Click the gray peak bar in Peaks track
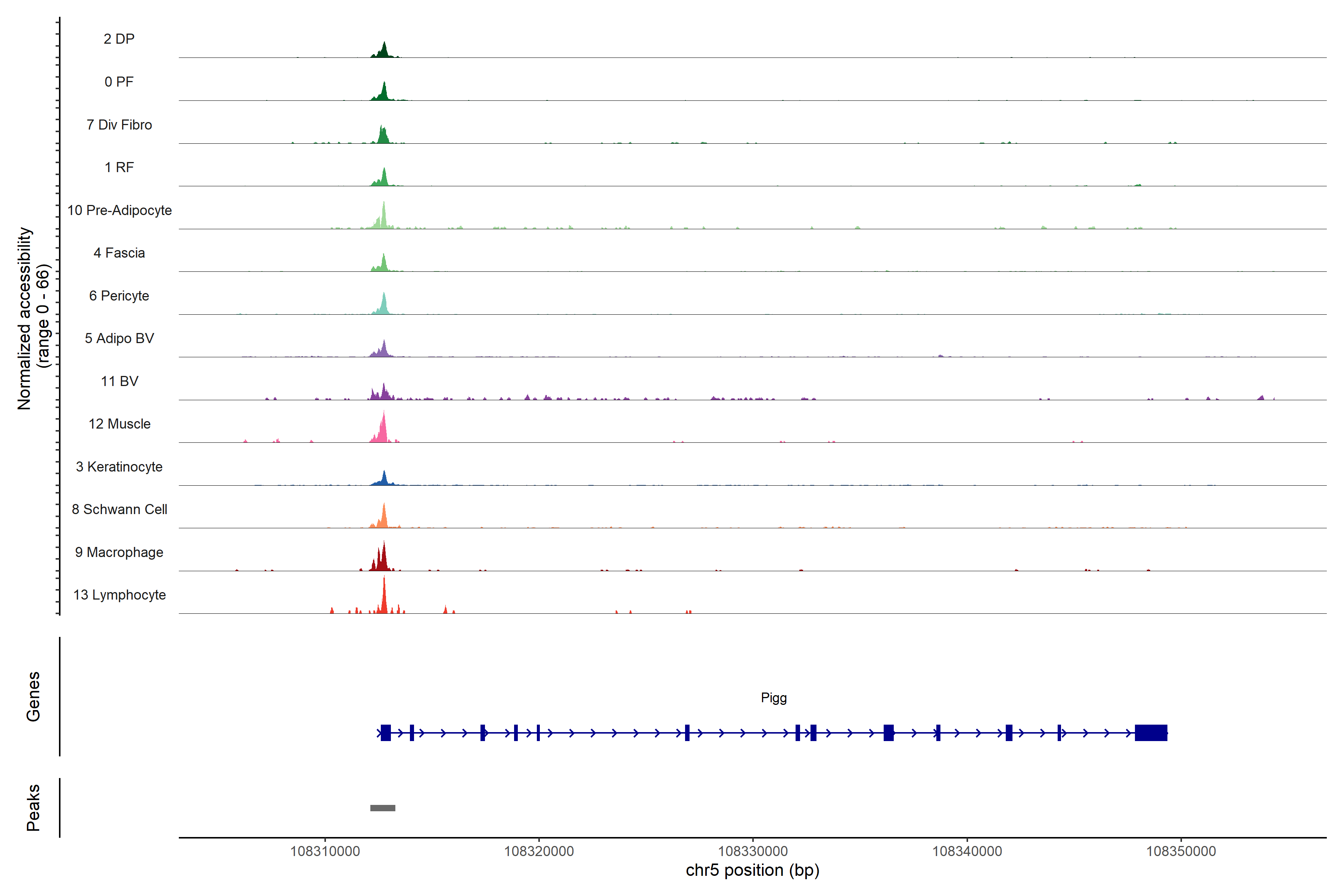Screen dimensions: 1344x896 pyautogui.click(x=382, y=808)
